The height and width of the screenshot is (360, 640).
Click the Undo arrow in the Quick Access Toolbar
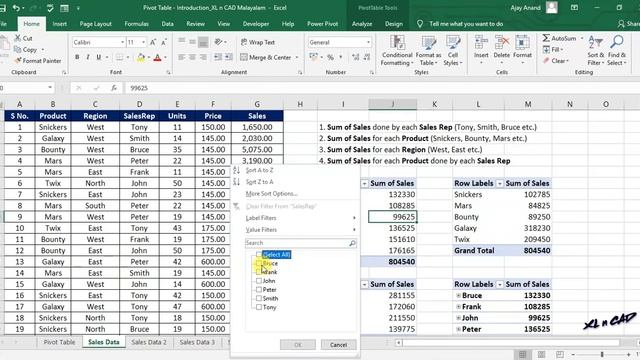pyautogui.click(x=16, y=8)
